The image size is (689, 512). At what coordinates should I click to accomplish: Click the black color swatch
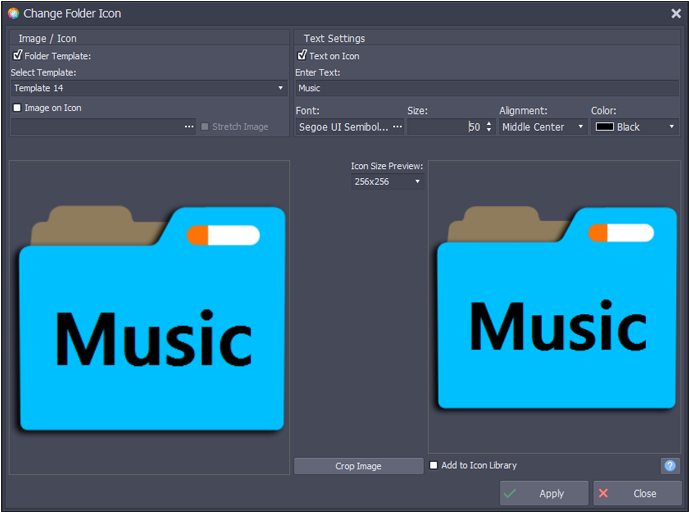(x=605, y=127)
